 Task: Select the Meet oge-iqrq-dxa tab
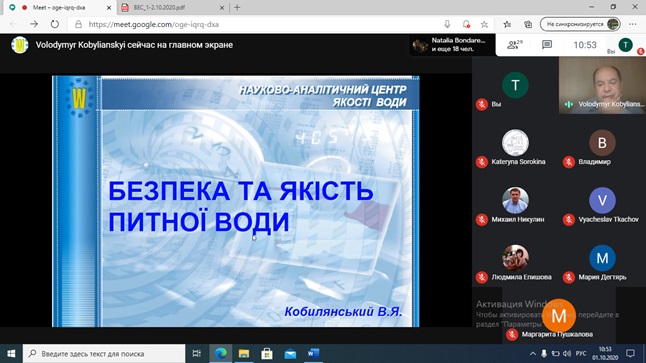tap(61, 7)
